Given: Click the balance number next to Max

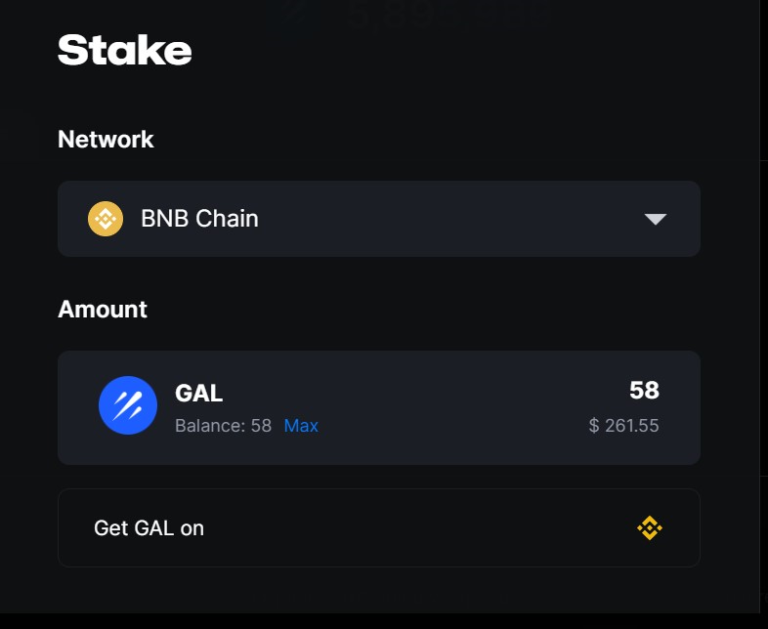Looking at the screenshot, I should (x=261, y=426).
